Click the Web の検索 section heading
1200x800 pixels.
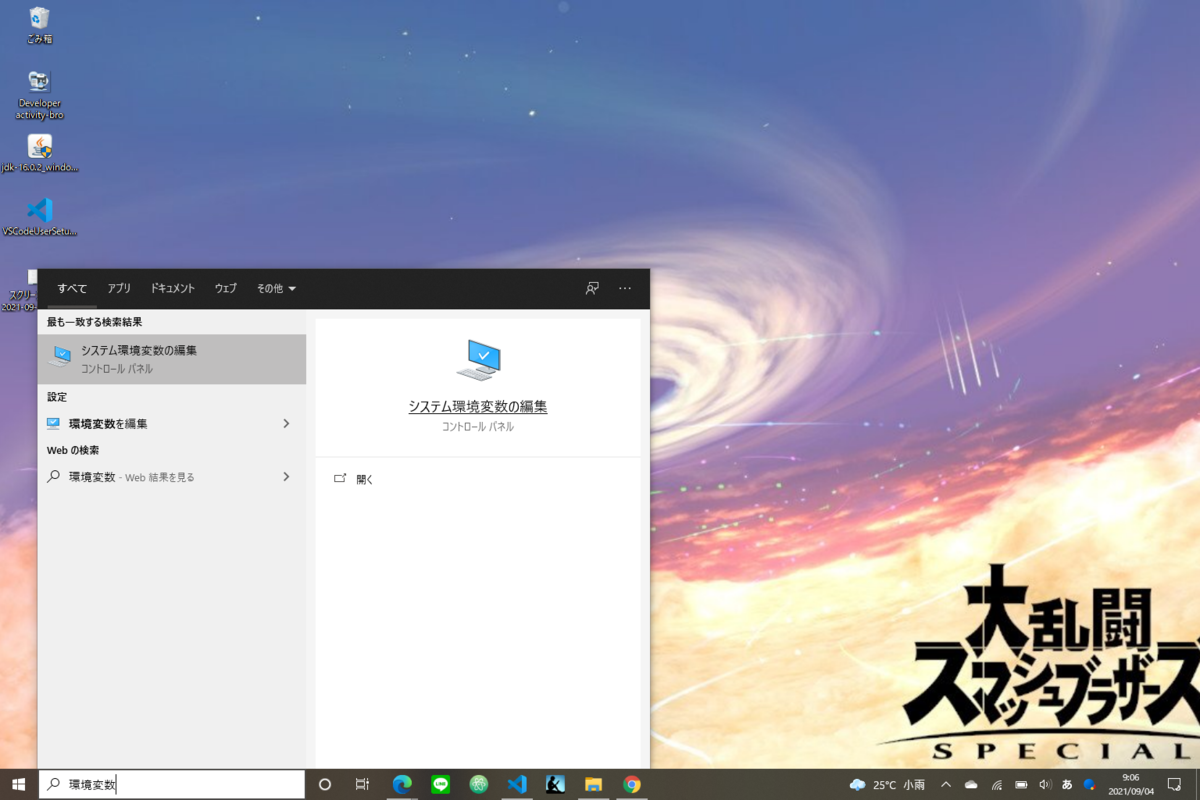click(73, 450)
